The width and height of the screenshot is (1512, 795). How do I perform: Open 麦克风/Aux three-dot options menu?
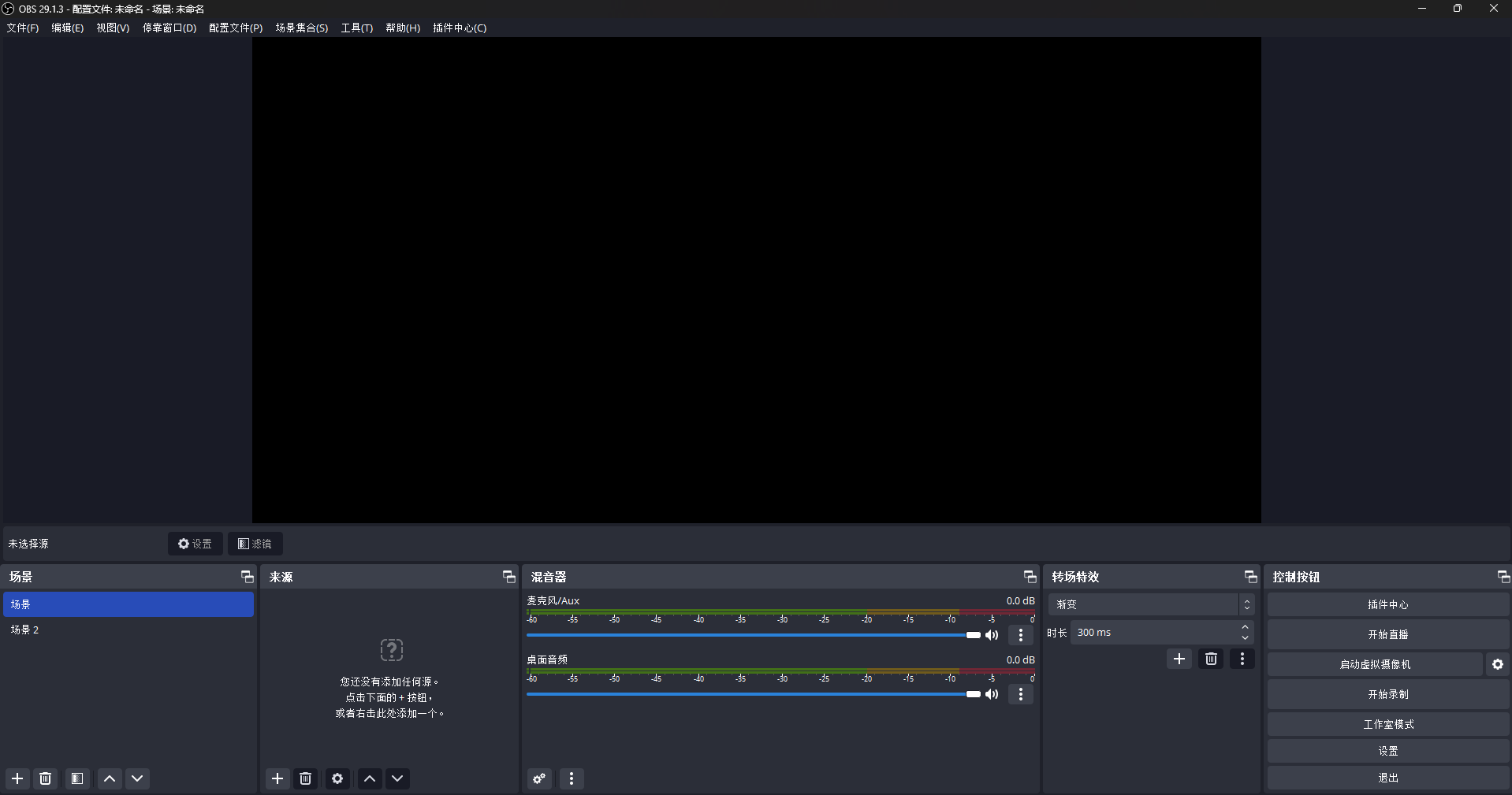(x=1021, y=635)
